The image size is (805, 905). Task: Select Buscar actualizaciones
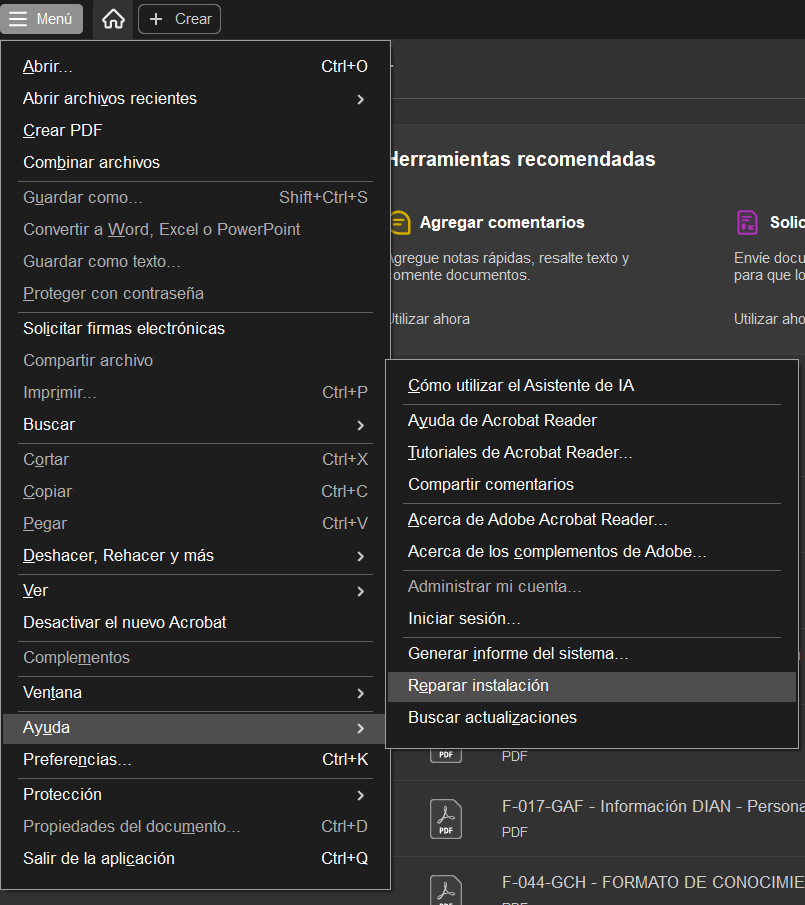[x=591, y=718]
